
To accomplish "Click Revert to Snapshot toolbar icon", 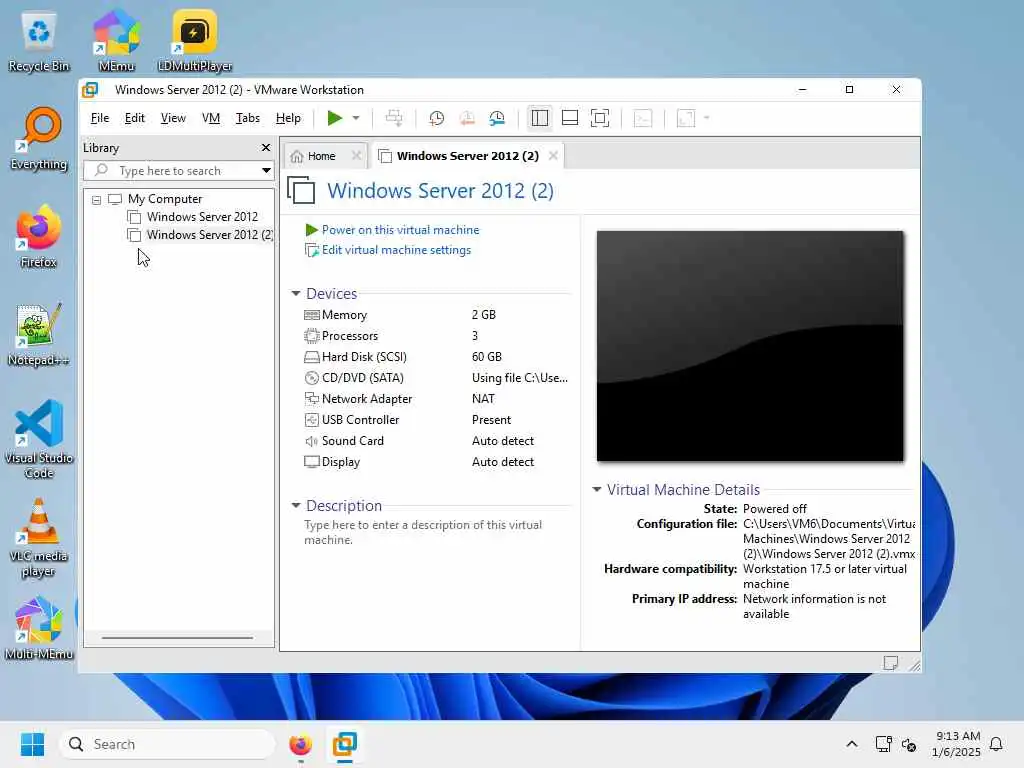I will (x=467, y=118).
